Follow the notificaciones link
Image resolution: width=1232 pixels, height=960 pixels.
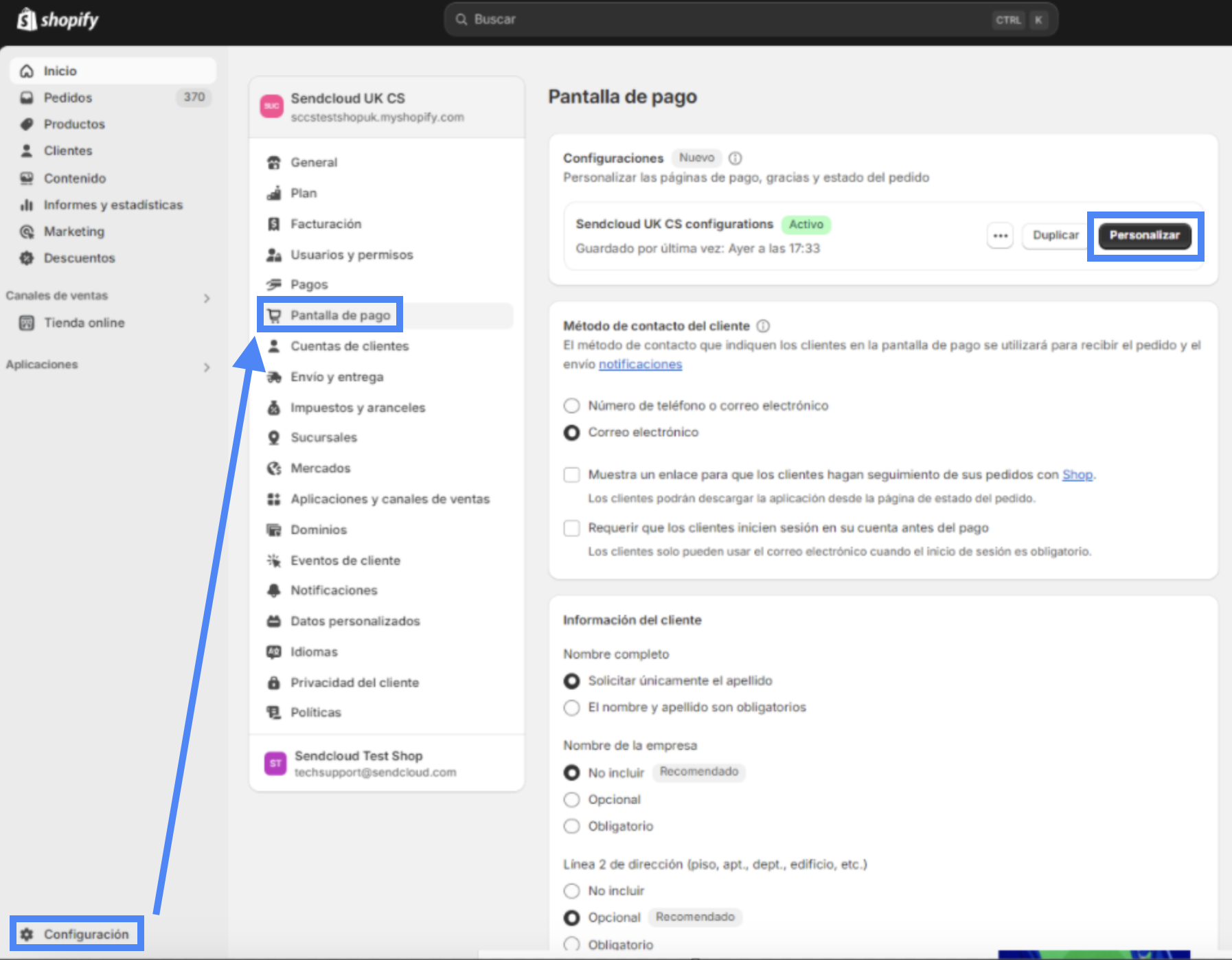point(640,364)
